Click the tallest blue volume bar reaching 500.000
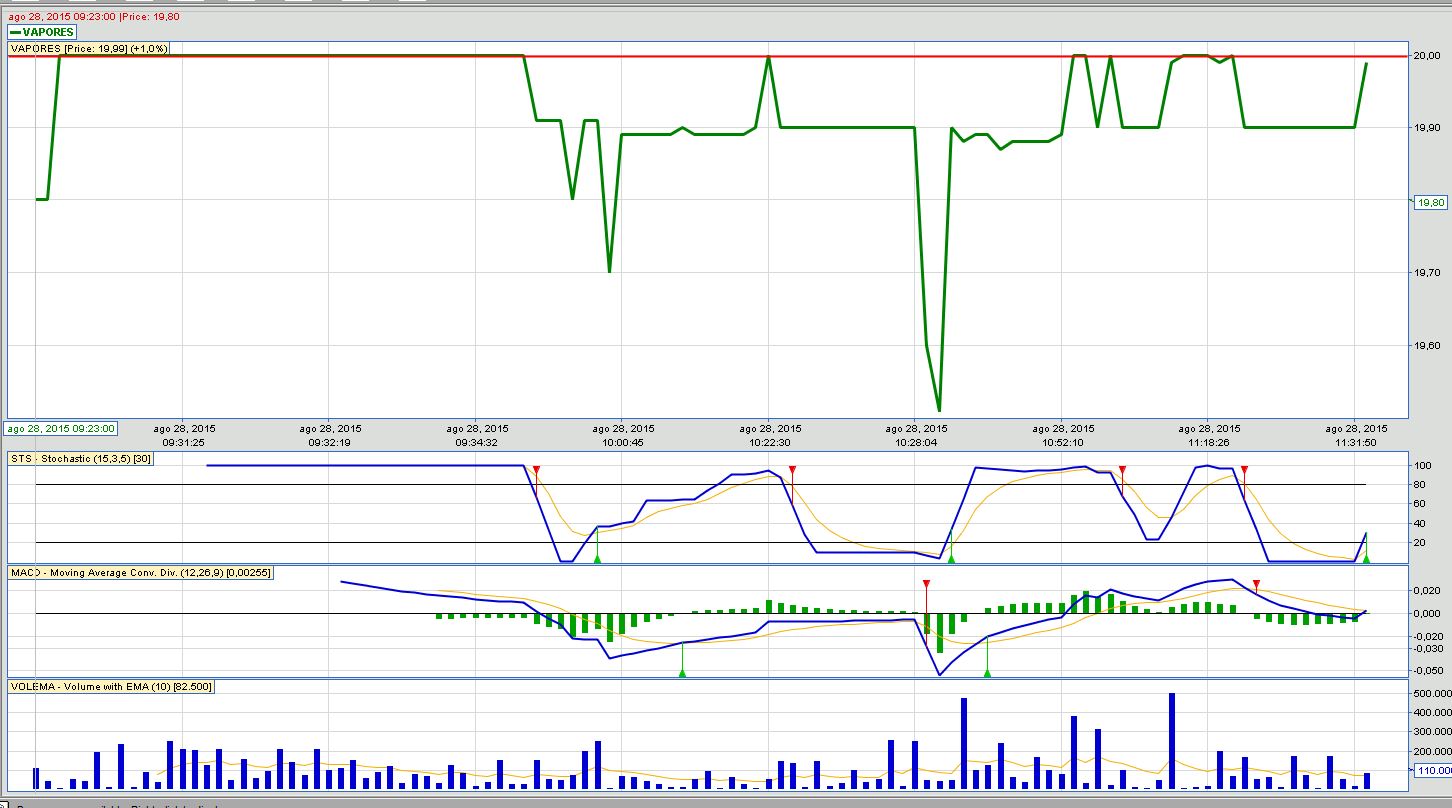This screenshot has width=1452, height=808. (1171, 741)
